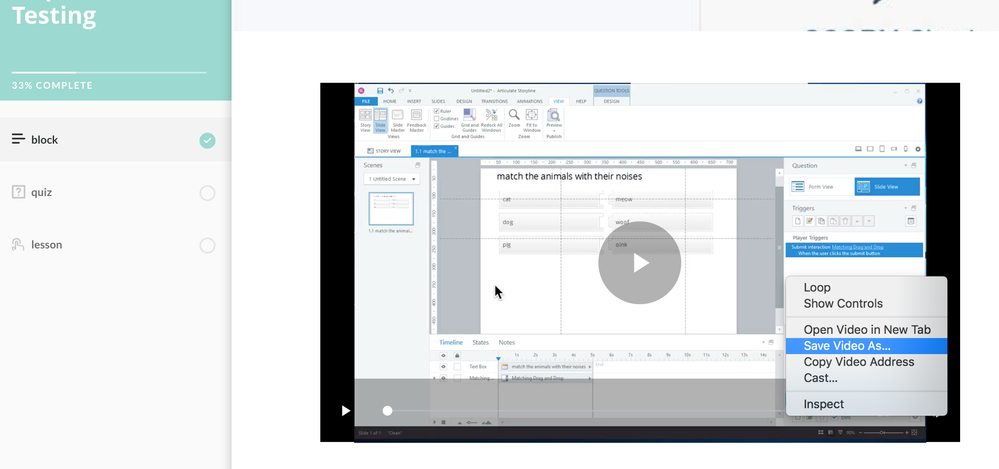Click the settings gear icon near device previews

coord(918,149)
